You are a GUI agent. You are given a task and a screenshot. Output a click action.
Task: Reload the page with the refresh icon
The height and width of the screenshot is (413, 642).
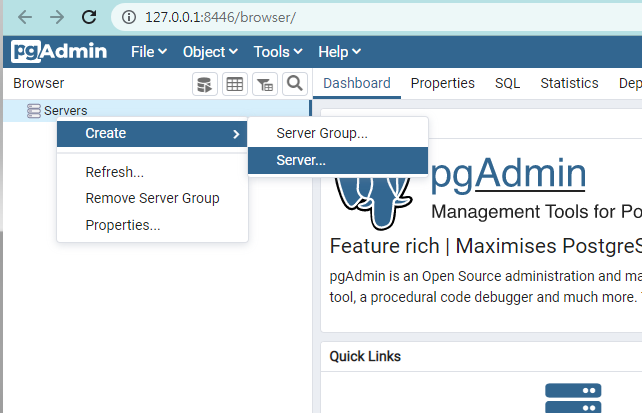89,17
